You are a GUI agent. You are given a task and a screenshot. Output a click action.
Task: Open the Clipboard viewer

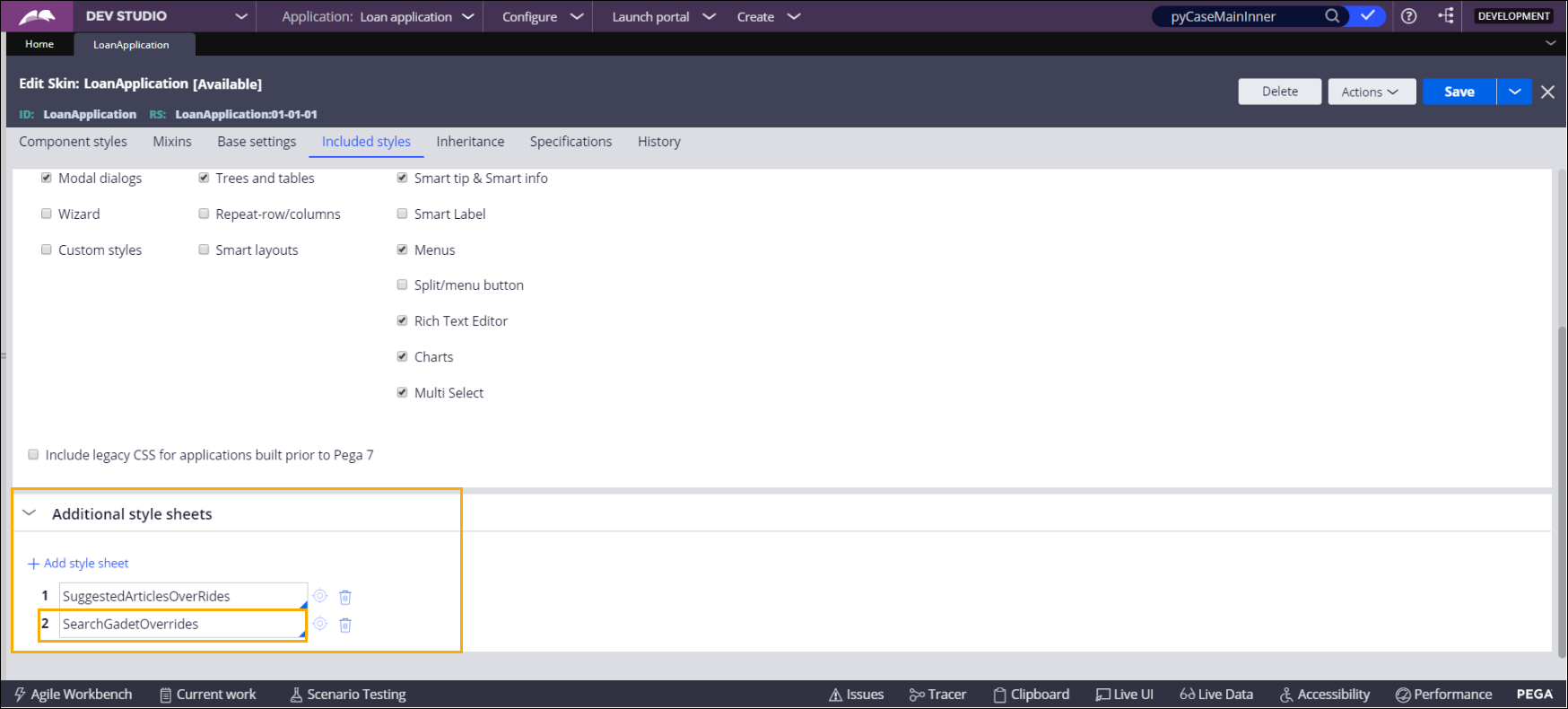click(1031, 695)
